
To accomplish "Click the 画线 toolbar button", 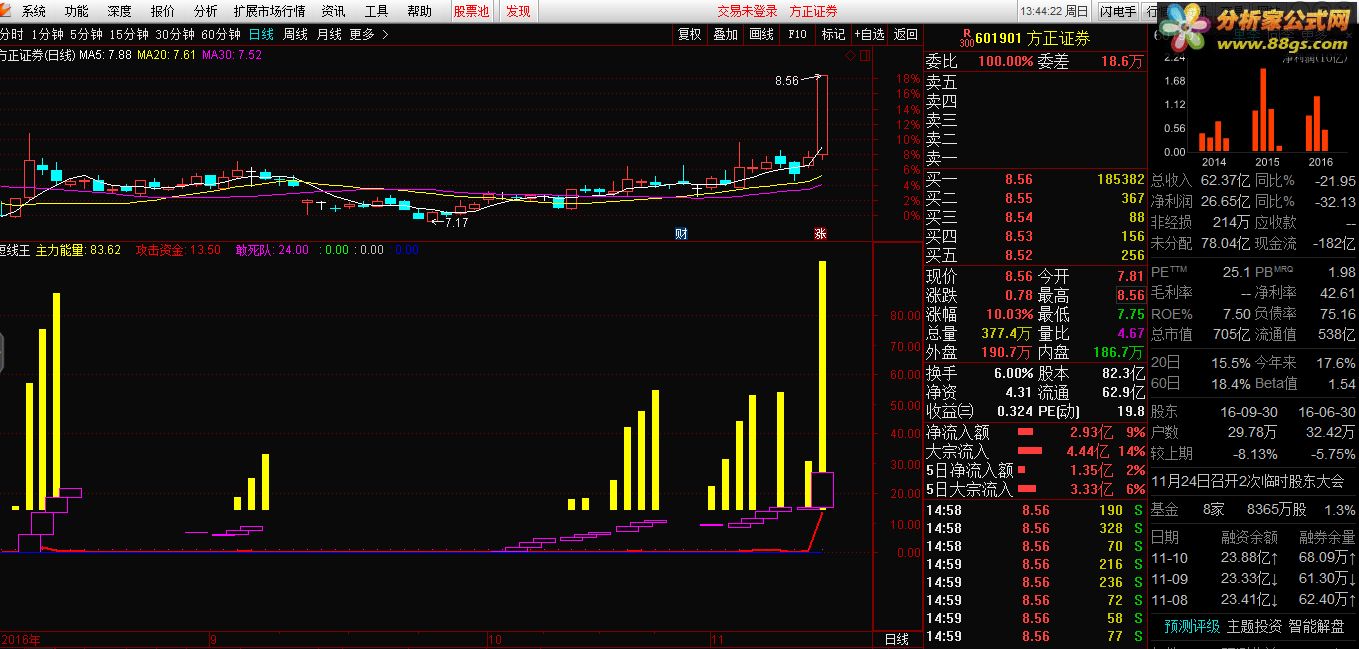I will click(x=761, y=34).
